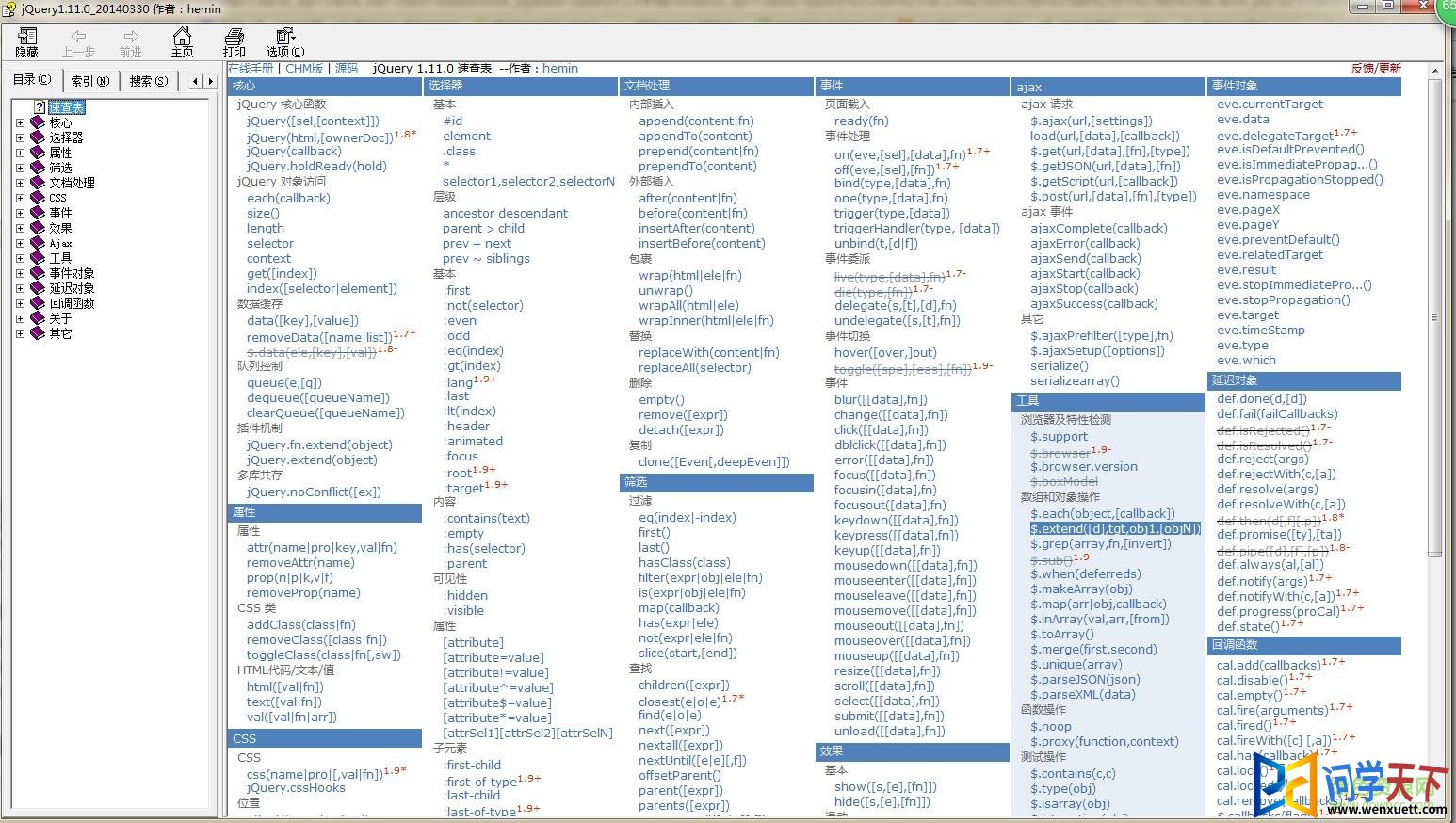Open jQuery.noConflict([ex]) entry
This screenshot has height=823, width=1456.
314,492
